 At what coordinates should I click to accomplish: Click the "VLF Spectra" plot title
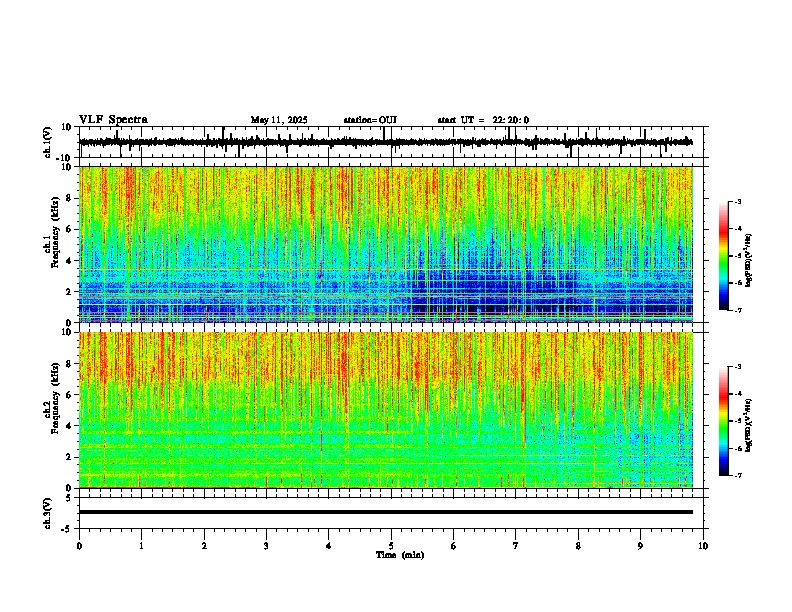tap(113, 120)
